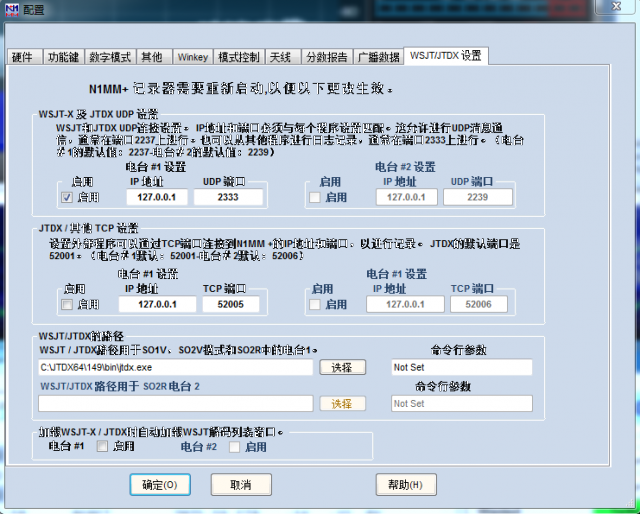Switch to the 功能键 tab
640x514 pixels.
[63, 57]
